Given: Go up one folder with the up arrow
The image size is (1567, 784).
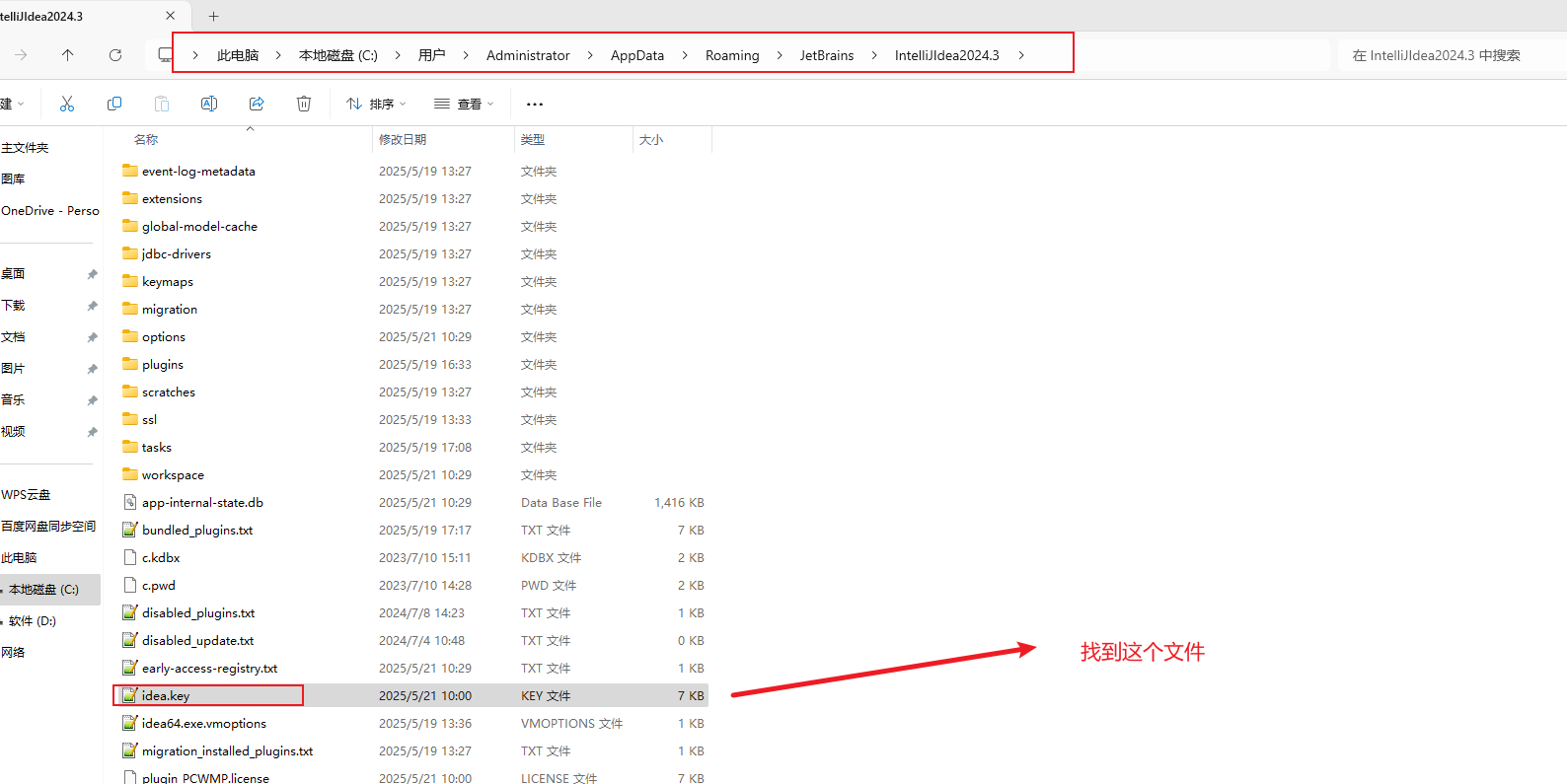Looking at the screenshot, I should point(68,55).
